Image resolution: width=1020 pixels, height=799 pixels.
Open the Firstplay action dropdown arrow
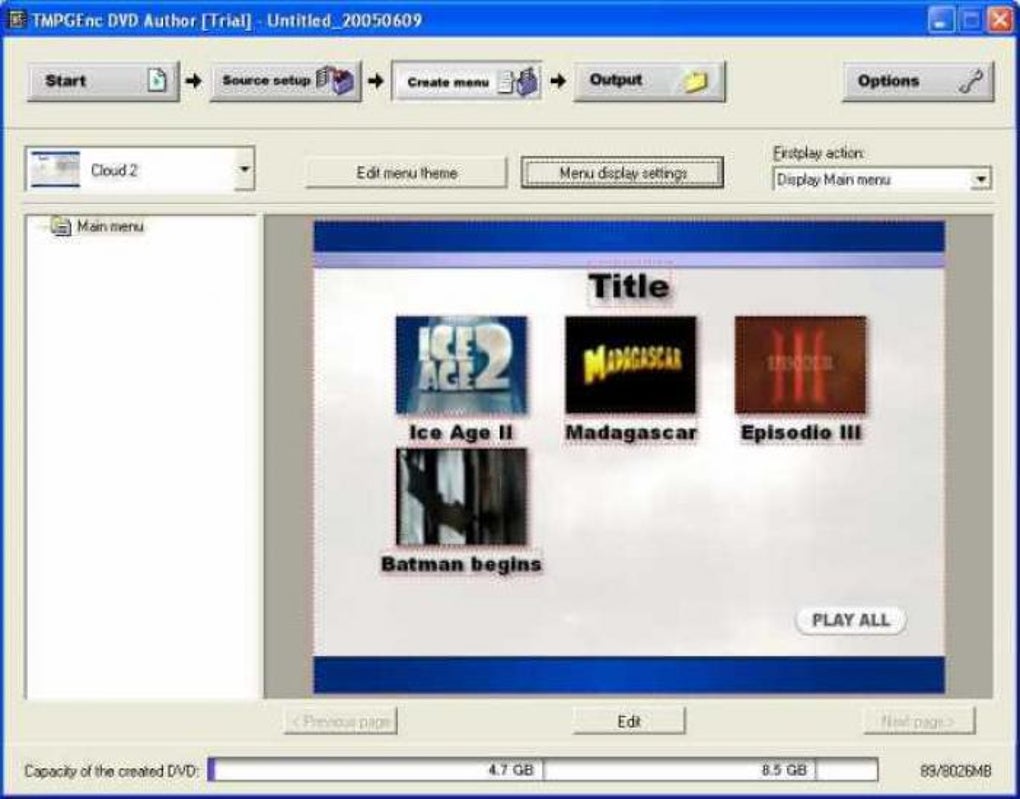point(980,179)
